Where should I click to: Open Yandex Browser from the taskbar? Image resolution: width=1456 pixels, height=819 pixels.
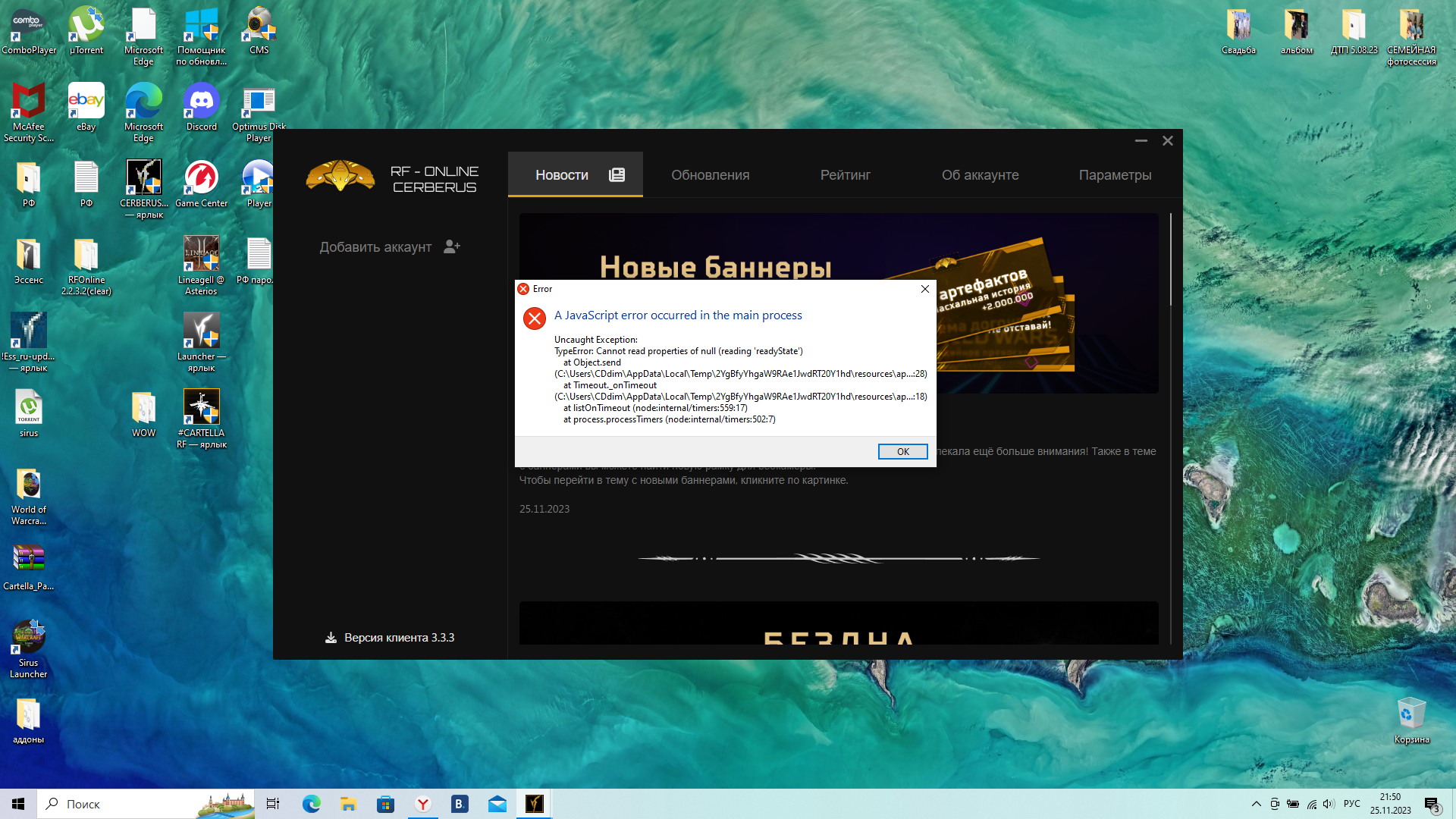coord(422,804)
